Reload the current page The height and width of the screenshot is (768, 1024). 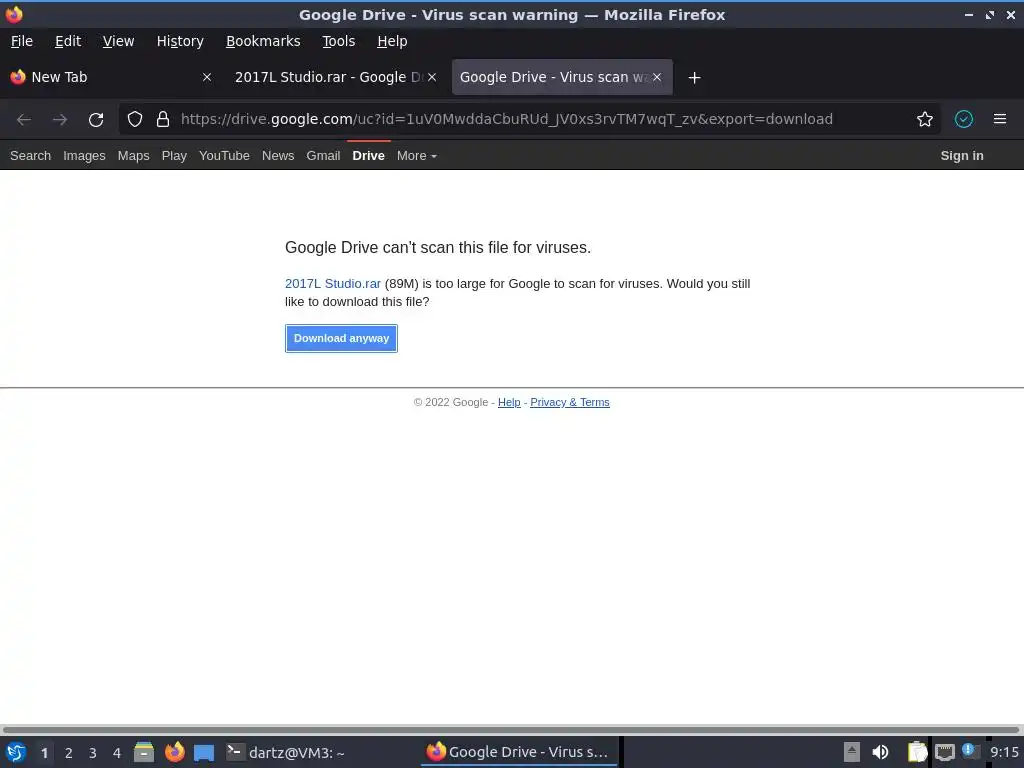[x=96, y=119]
